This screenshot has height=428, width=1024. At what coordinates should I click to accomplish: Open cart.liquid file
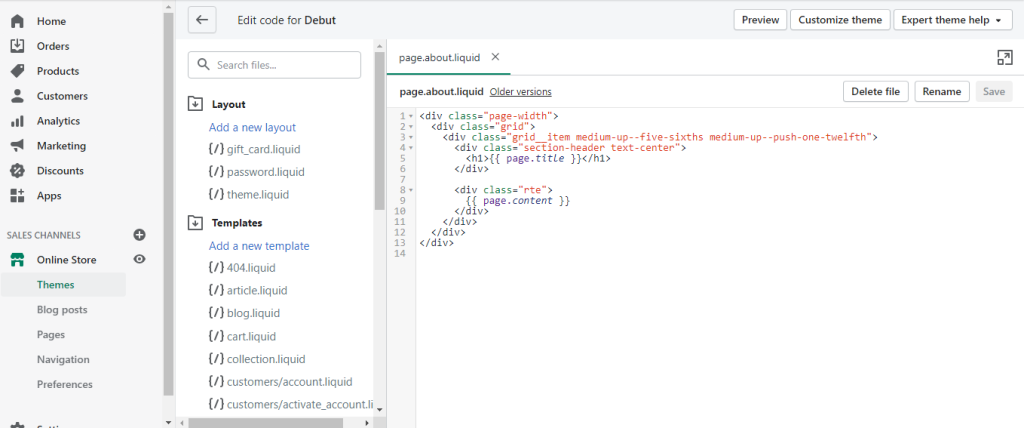click(x=251, y=336)
